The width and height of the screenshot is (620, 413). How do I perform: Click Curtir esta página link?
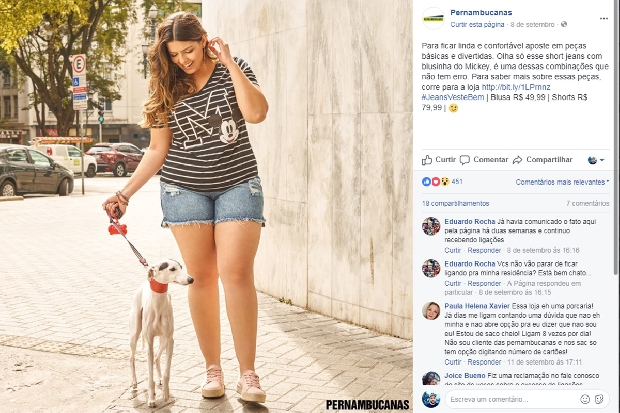coord(477,25)
